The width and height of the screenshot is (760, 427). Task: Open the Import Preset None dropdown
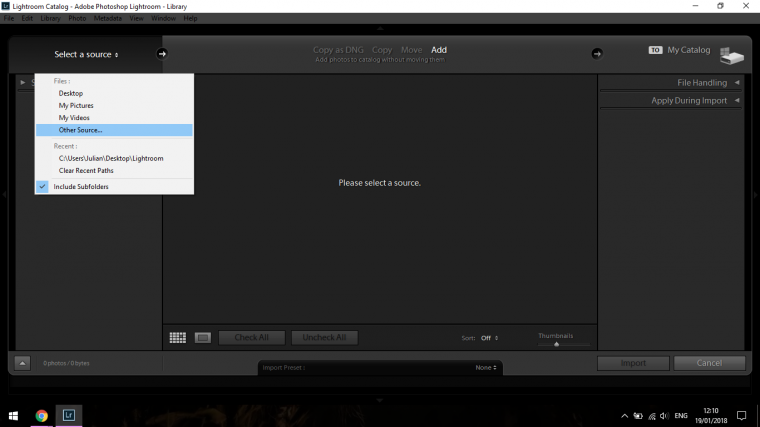[x=486, y=367]
